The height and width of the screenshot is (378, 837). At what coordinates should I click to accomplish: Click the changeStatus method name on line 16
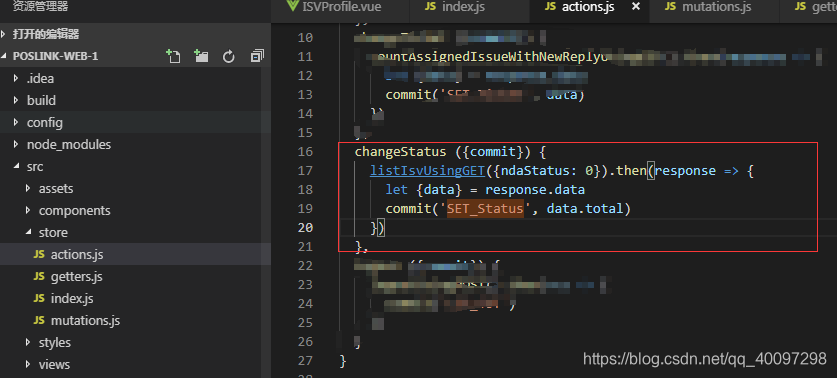pos(400,152)
